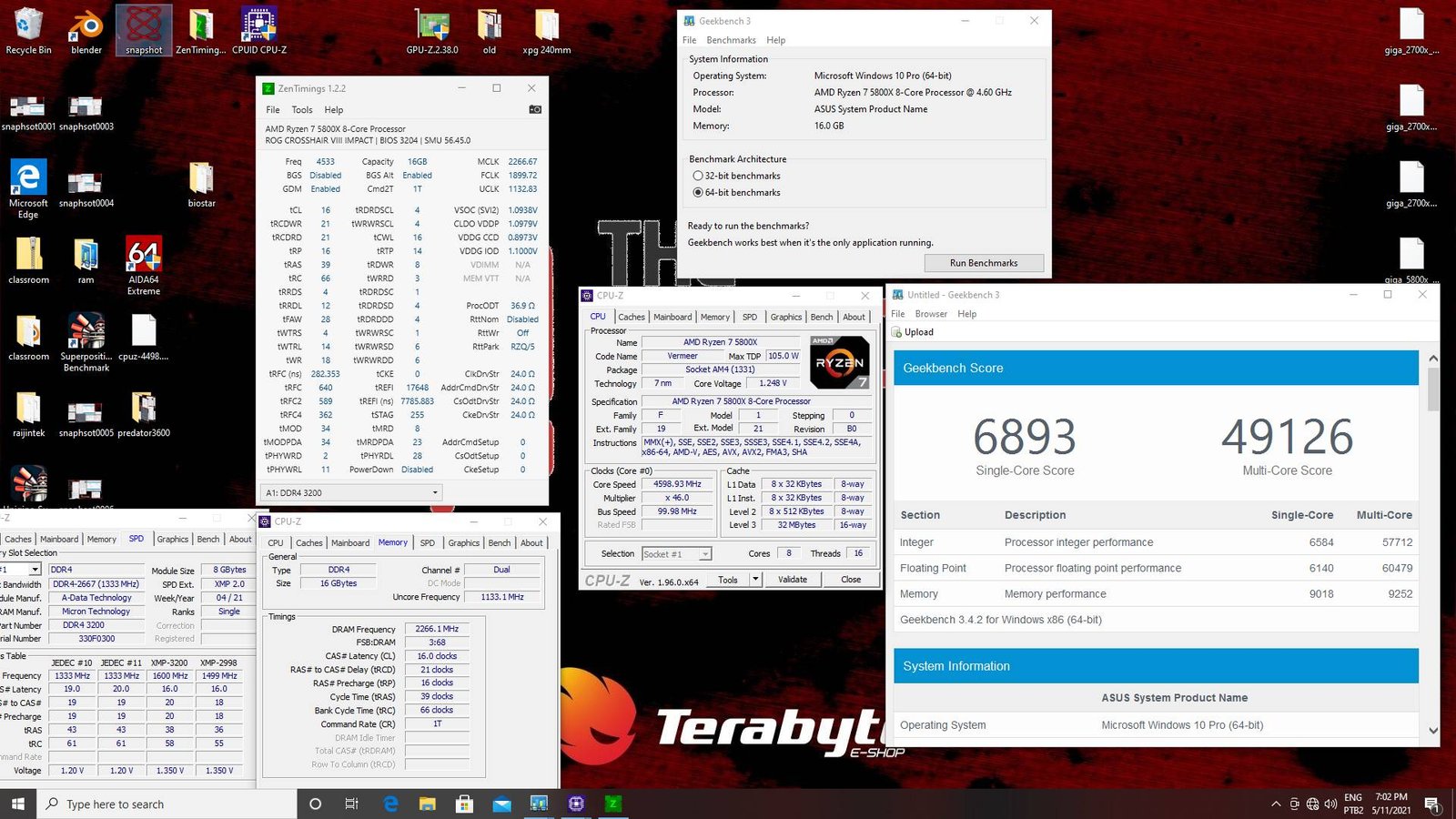
Task: Open the Help menu in Geekbench results window
Action: 966,314
